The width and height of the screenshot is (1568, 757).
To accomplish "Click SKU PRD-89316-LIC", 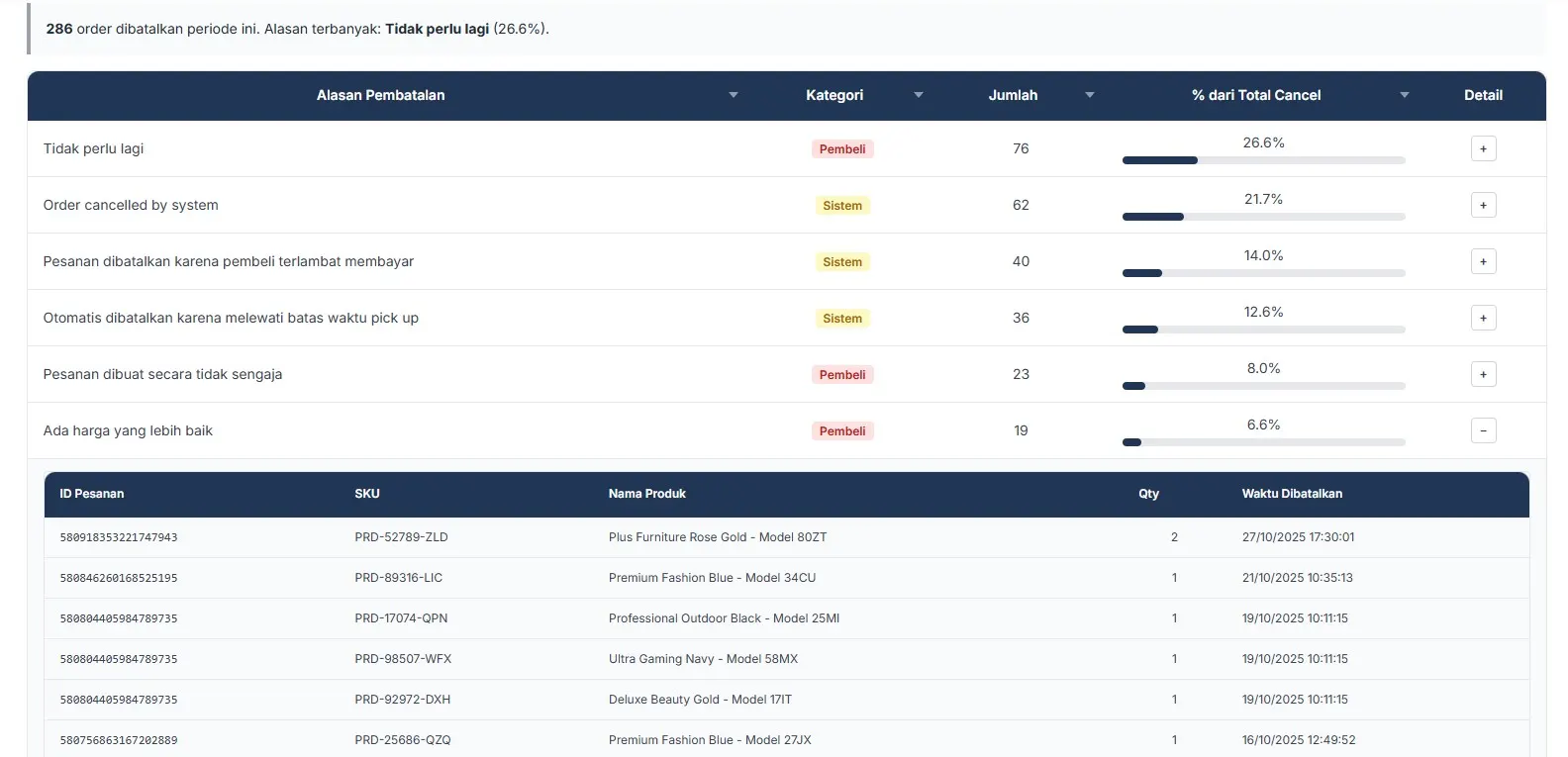I will click(x=398, y=578).
